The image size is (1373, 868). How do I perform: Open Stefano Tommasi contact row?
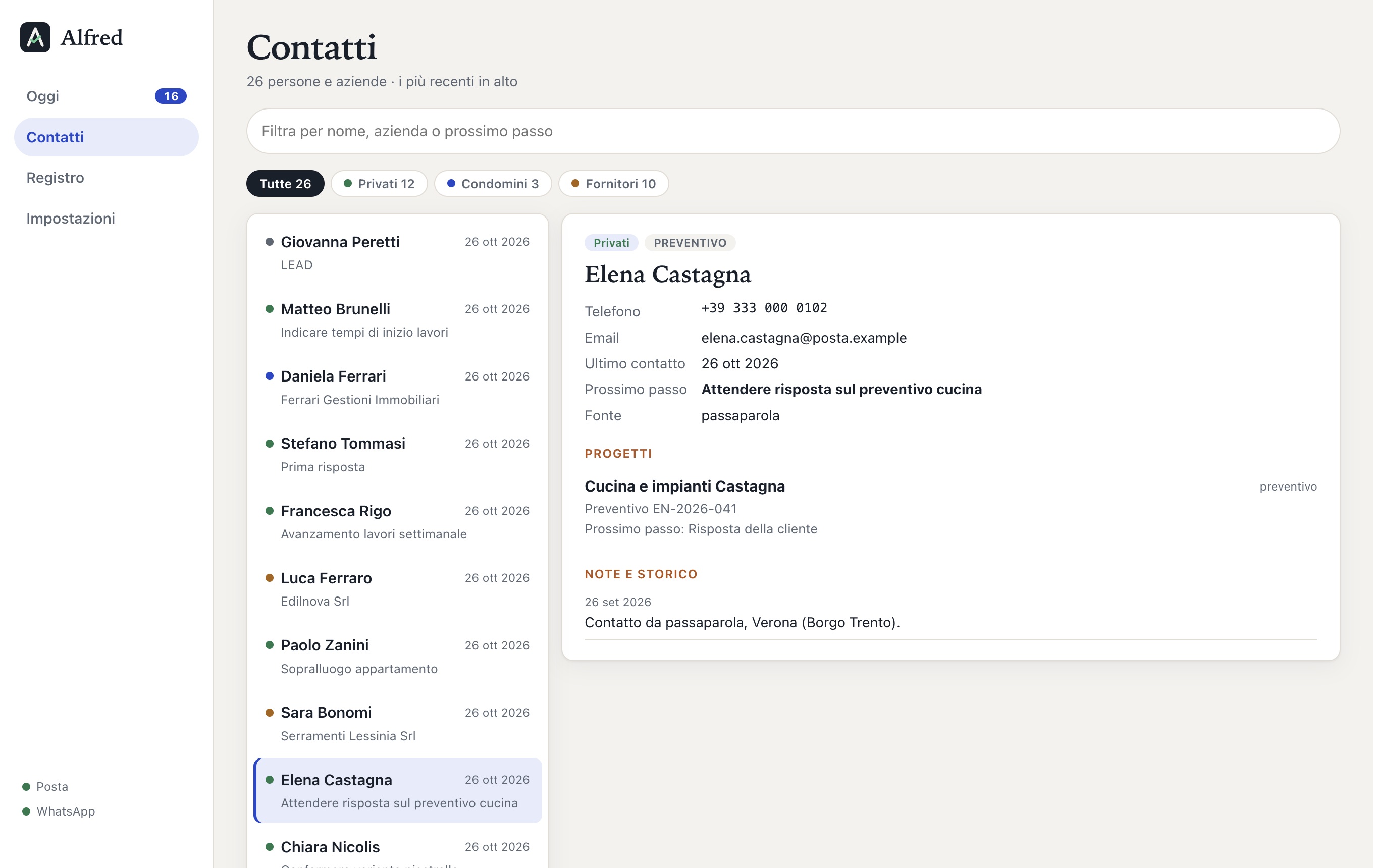coord(397,455)
